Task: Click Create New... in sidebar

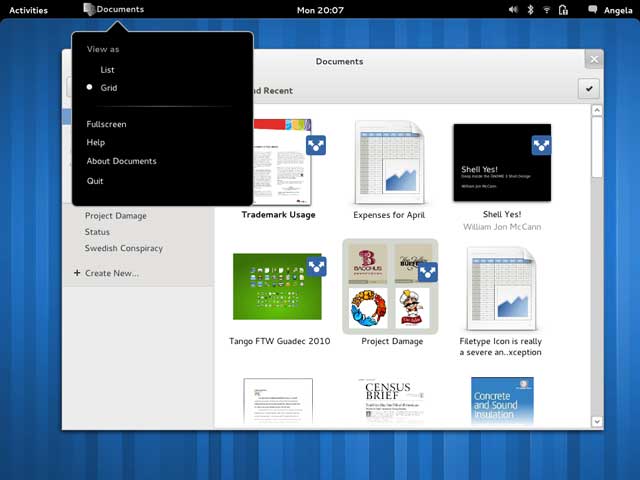Action: coord(106,273)
